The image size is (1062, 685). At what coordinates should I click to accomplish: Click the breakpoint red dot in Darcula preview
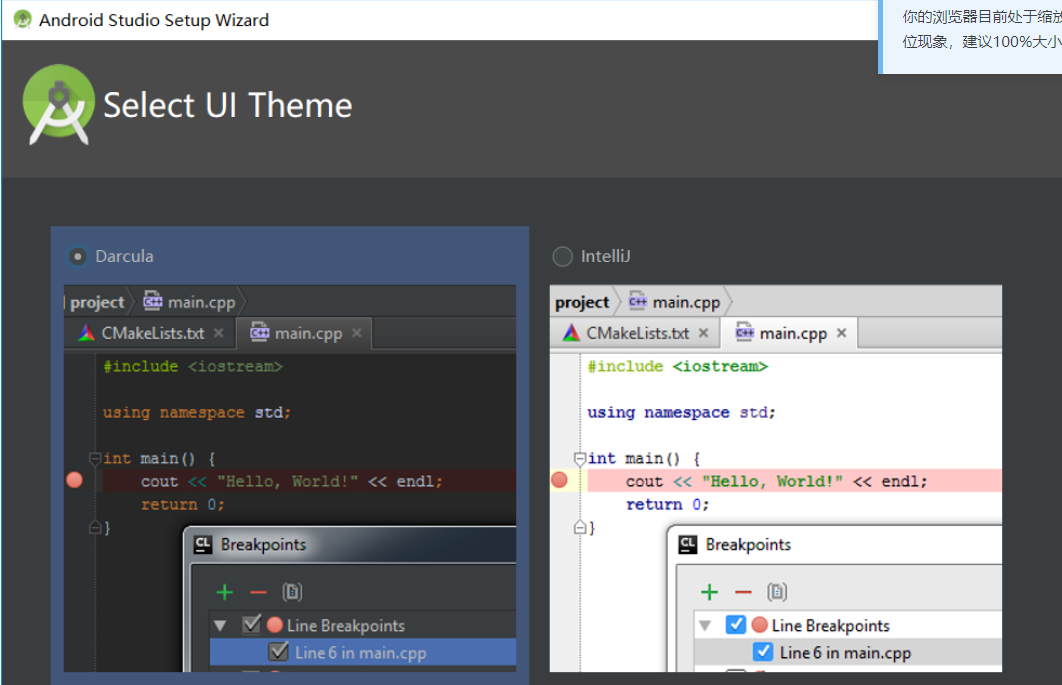coord(75,480)
